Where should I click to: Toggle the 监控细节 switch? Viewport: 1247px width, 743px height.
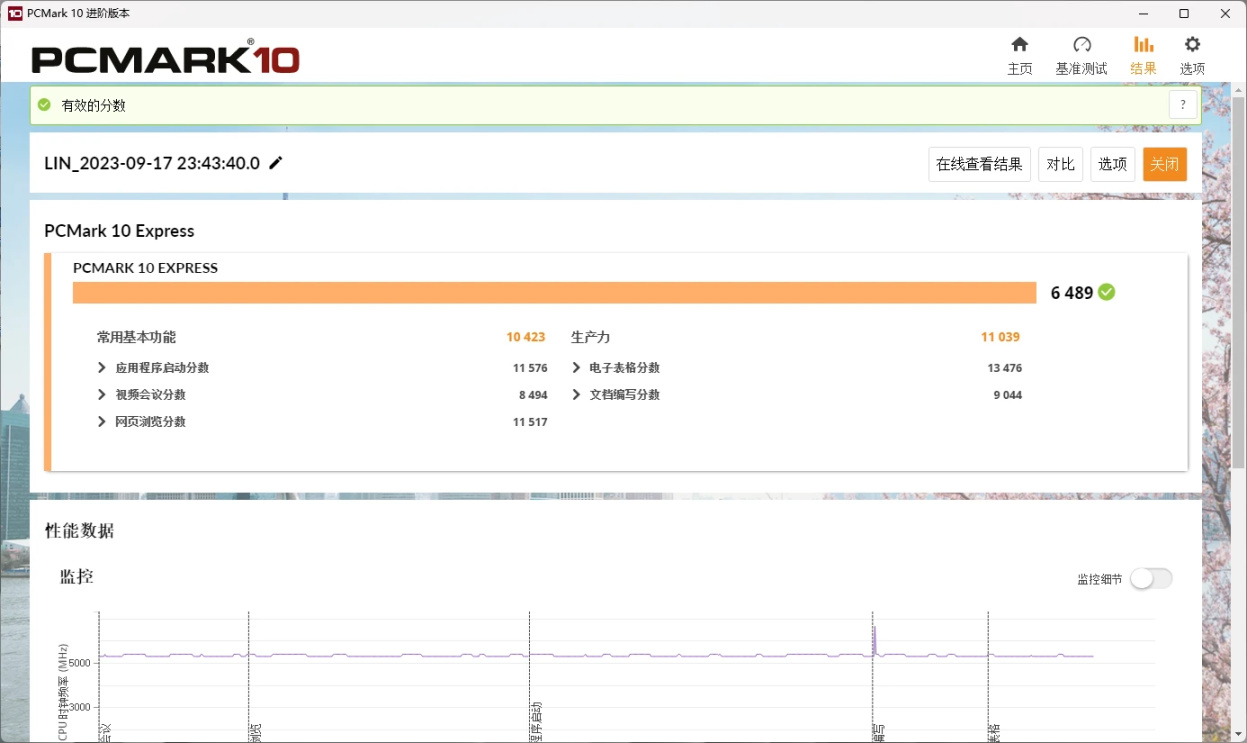[1151, 579]
